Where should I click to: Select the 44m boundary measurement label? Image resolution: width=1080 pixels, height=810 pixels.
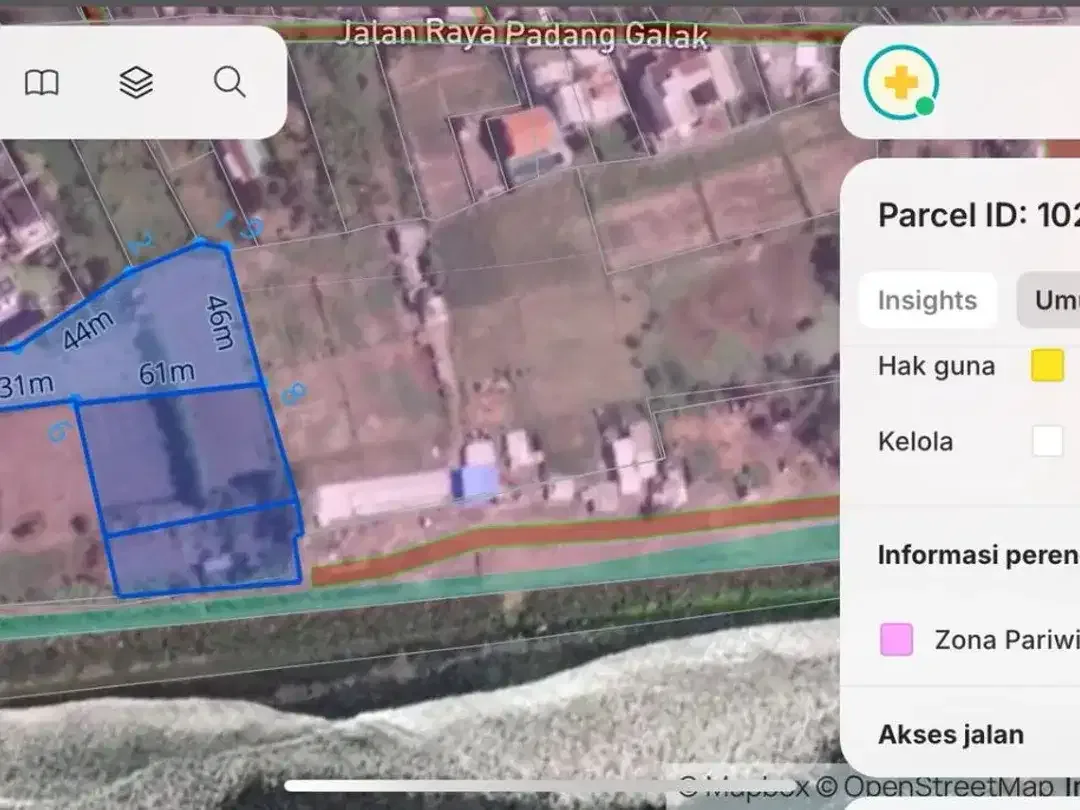click(87, 331)
